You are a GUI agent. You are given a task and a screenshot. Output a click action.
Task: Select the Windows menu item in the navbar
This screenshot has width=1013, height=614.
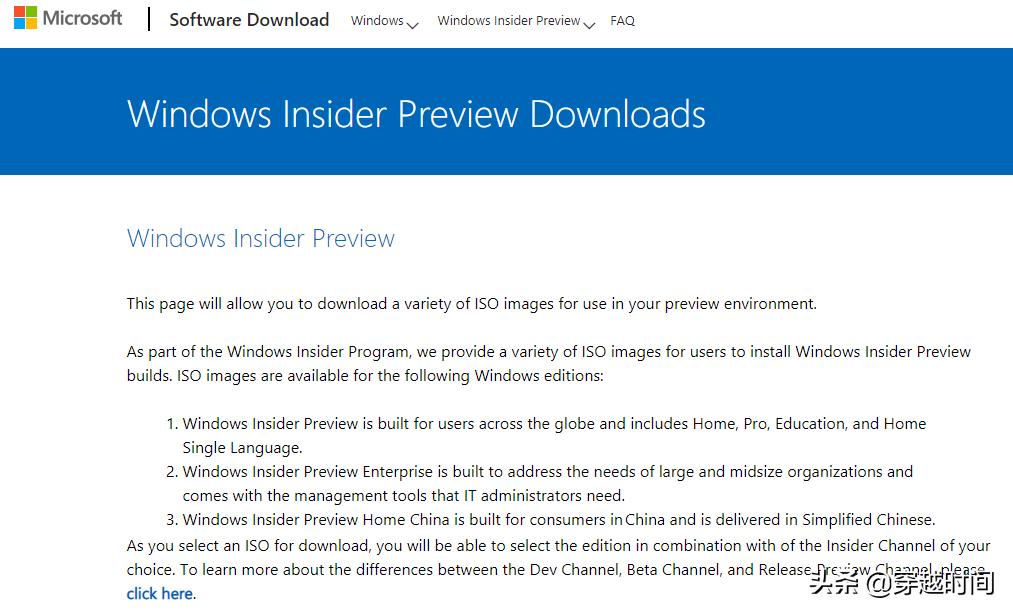377,20
